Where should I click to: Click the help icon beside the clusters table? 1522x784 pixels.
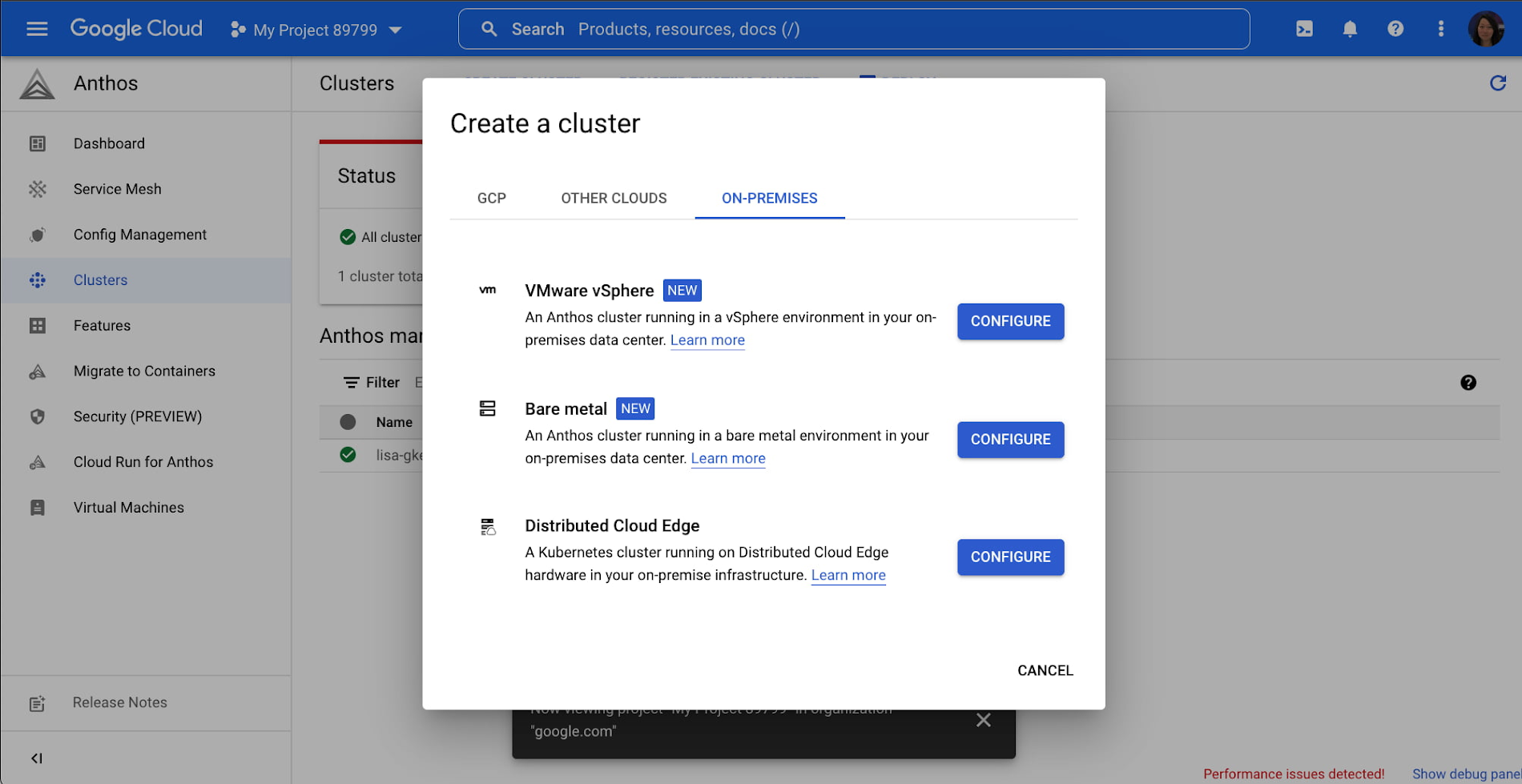pyautogui.click(x=1468, y=383)
